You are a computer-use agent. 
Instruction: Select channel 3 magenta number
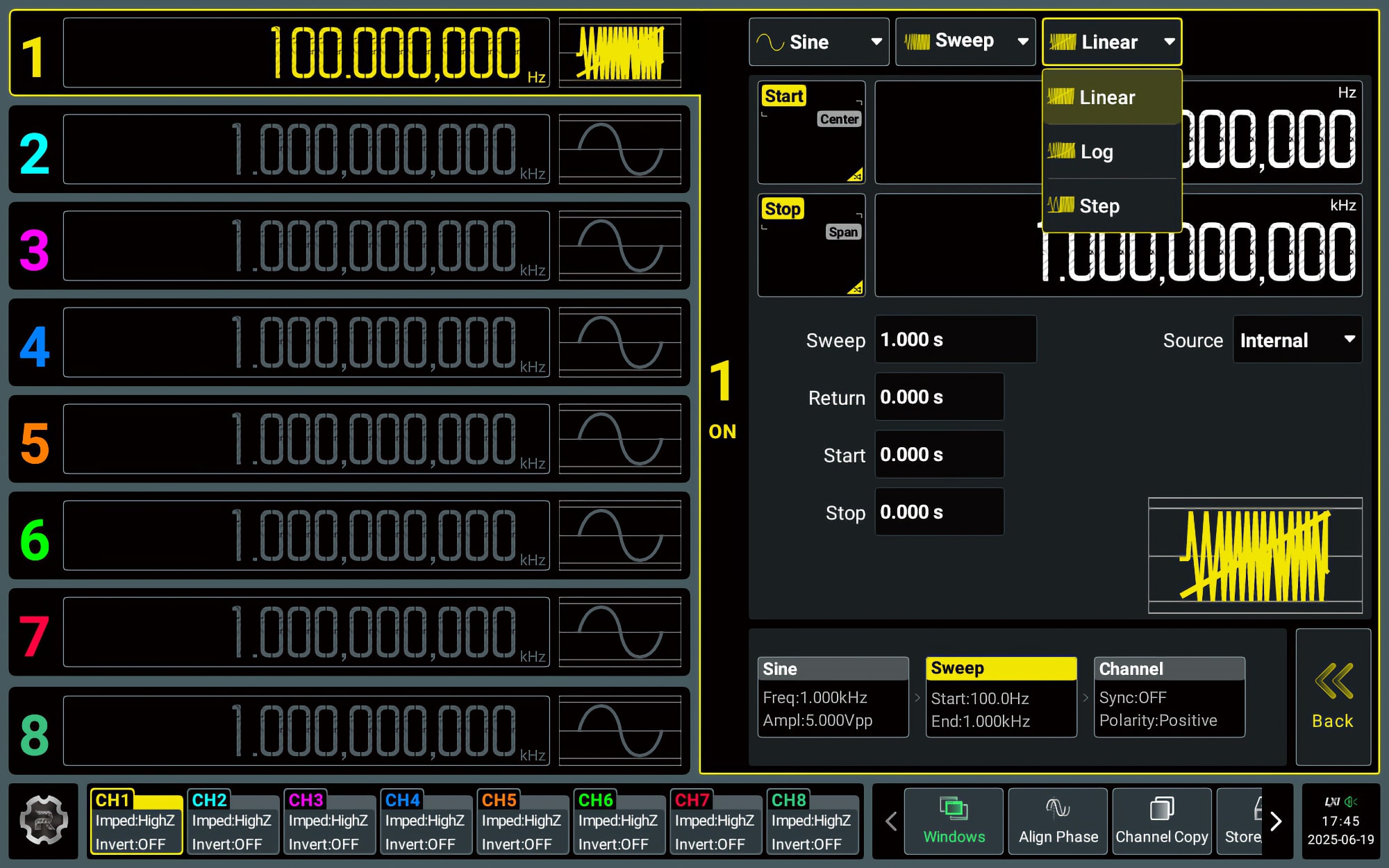point(35,249)
